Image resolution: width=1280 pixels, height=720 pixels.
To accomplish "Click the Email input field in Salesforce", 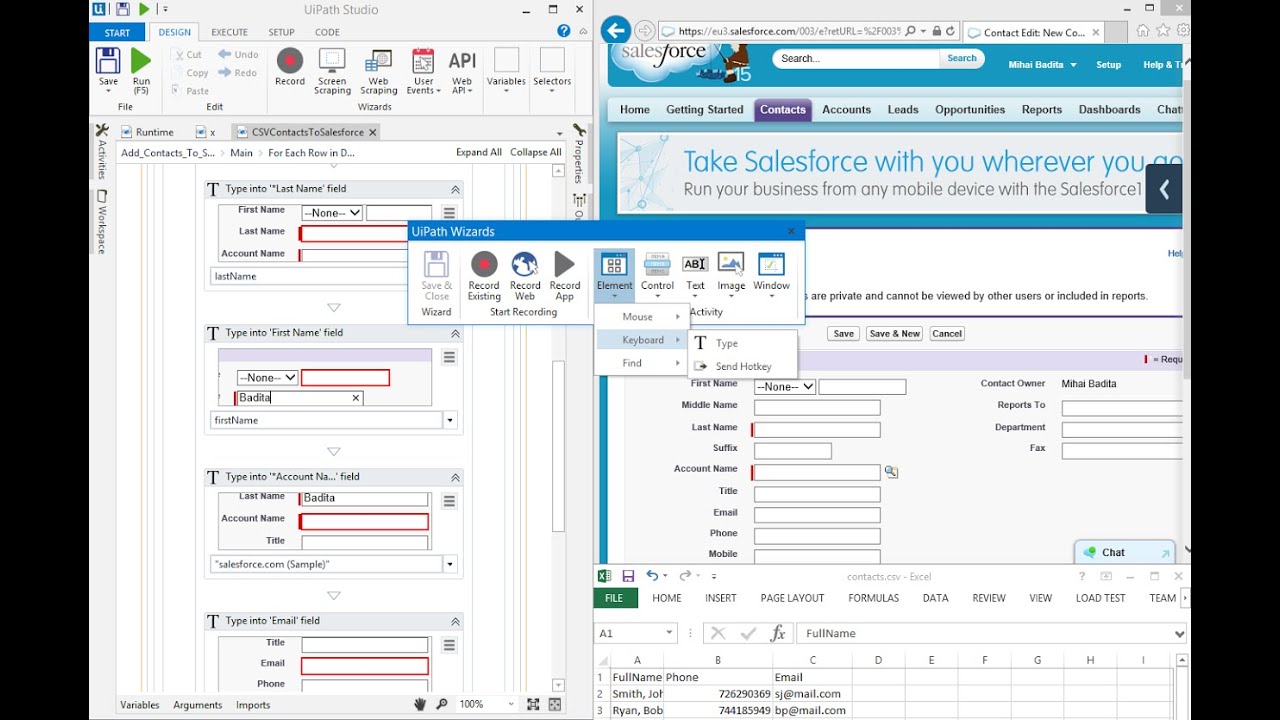I will coord(817,515).
